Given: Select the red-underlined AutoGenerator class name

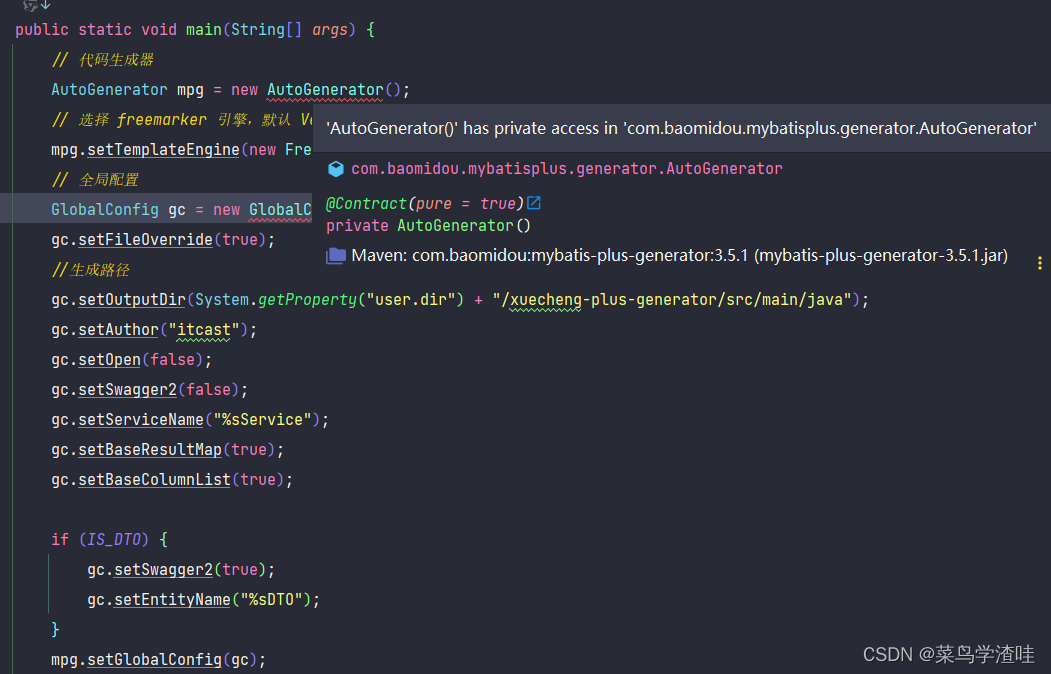Looking at the screenshot, I should (320, 89).
